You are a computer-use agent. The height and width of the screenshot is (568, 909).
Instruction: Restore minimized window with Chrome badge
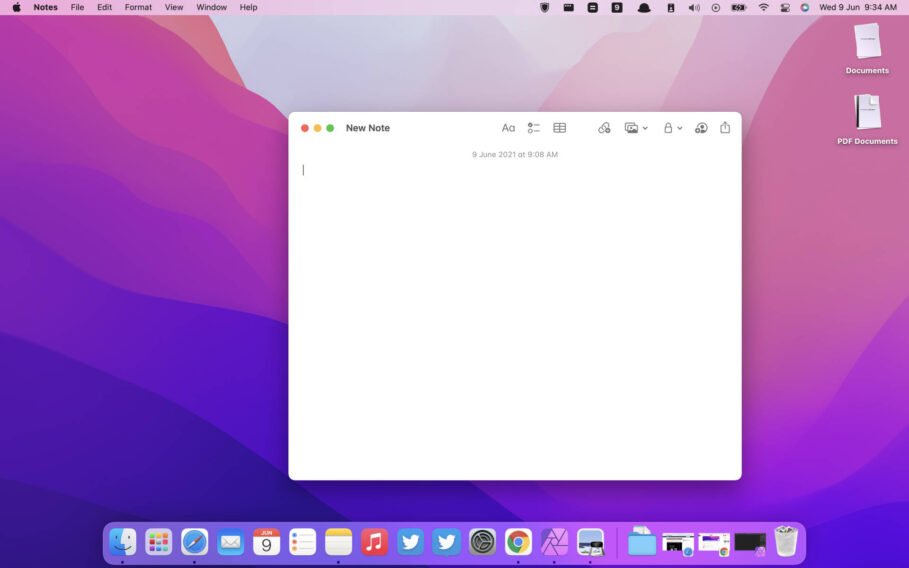pyautogui.click(x=714, y=544)
